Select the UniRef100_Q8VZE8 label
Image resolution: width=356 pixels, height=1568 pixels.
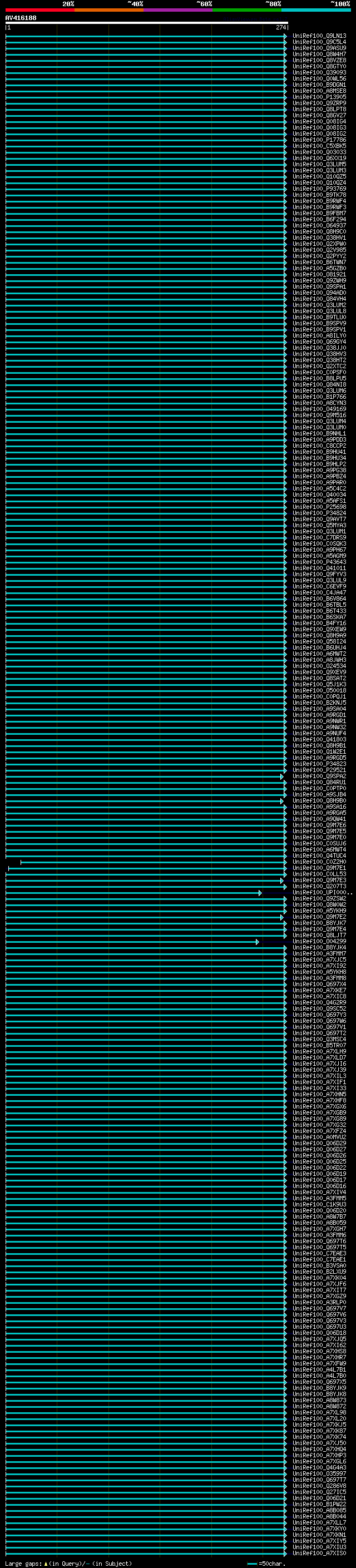coord(319,60)
